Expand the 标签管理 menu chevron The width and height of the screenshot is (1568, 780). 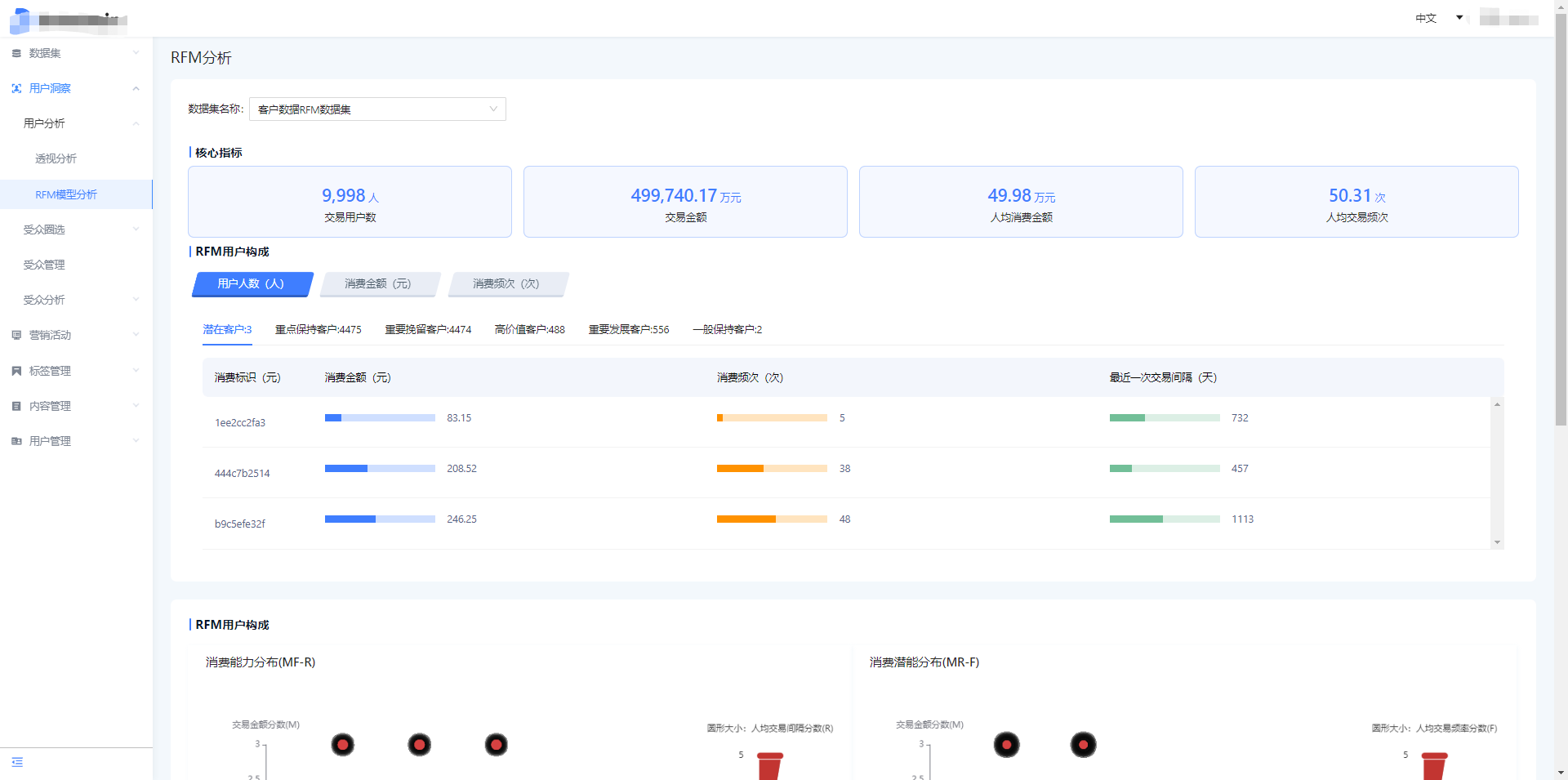(x=136, y=371)
